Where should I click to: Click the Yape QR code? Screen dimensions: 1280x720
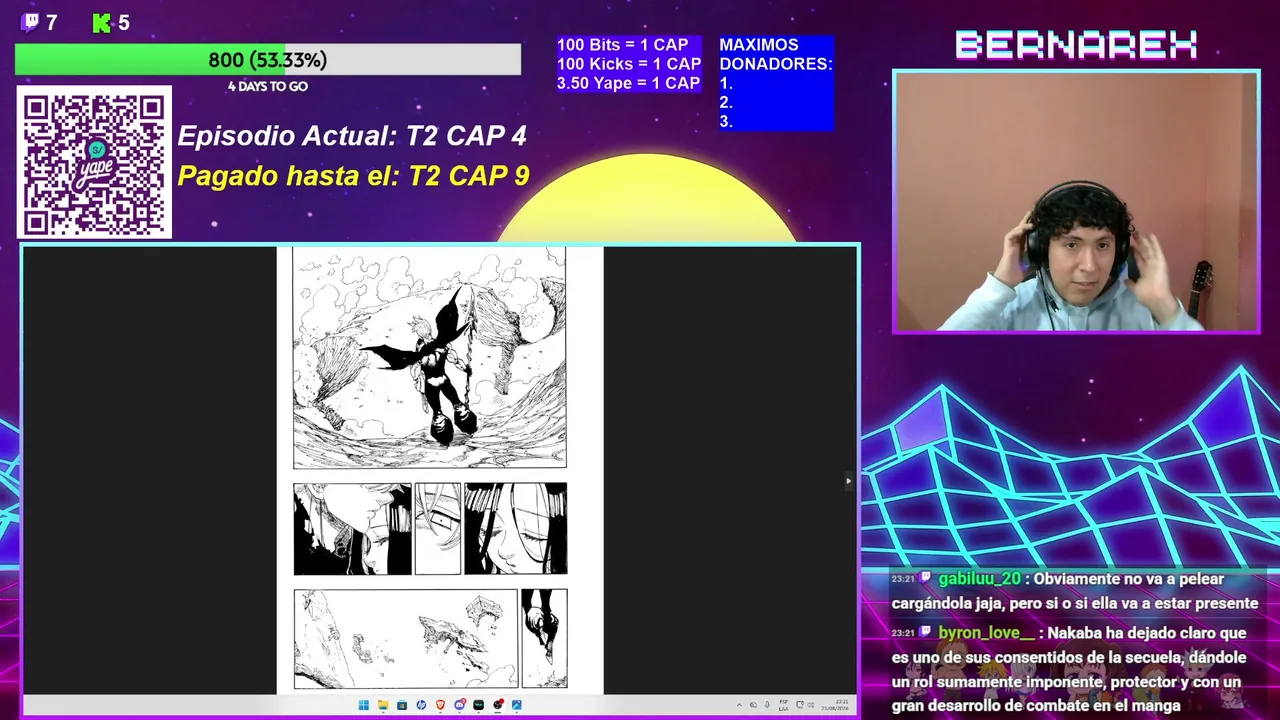(94, 163)
